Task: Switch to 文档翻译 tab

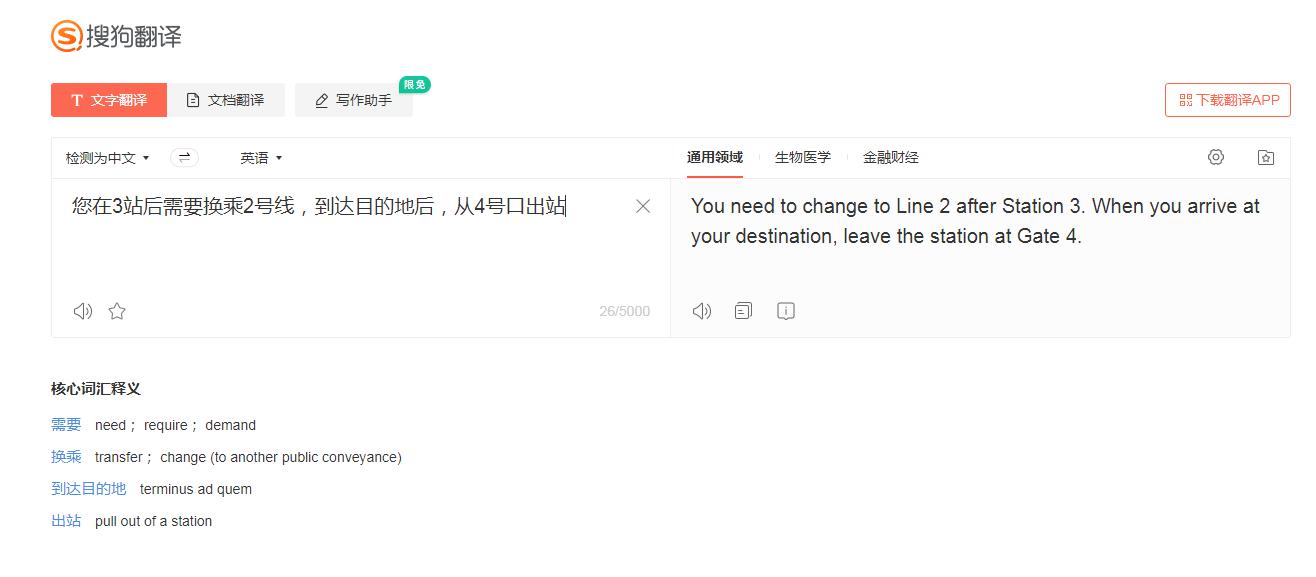Action: (226, 100)
